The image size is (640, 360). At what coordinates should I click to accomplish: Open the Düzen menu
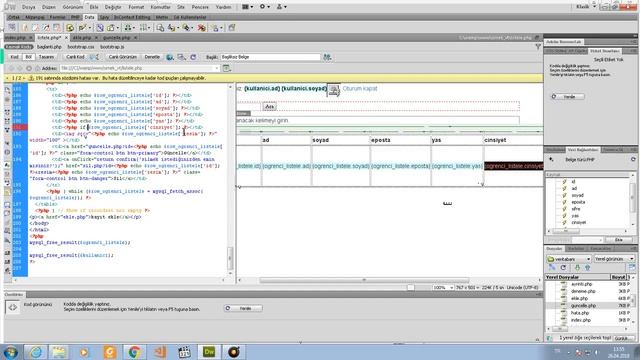49,7
